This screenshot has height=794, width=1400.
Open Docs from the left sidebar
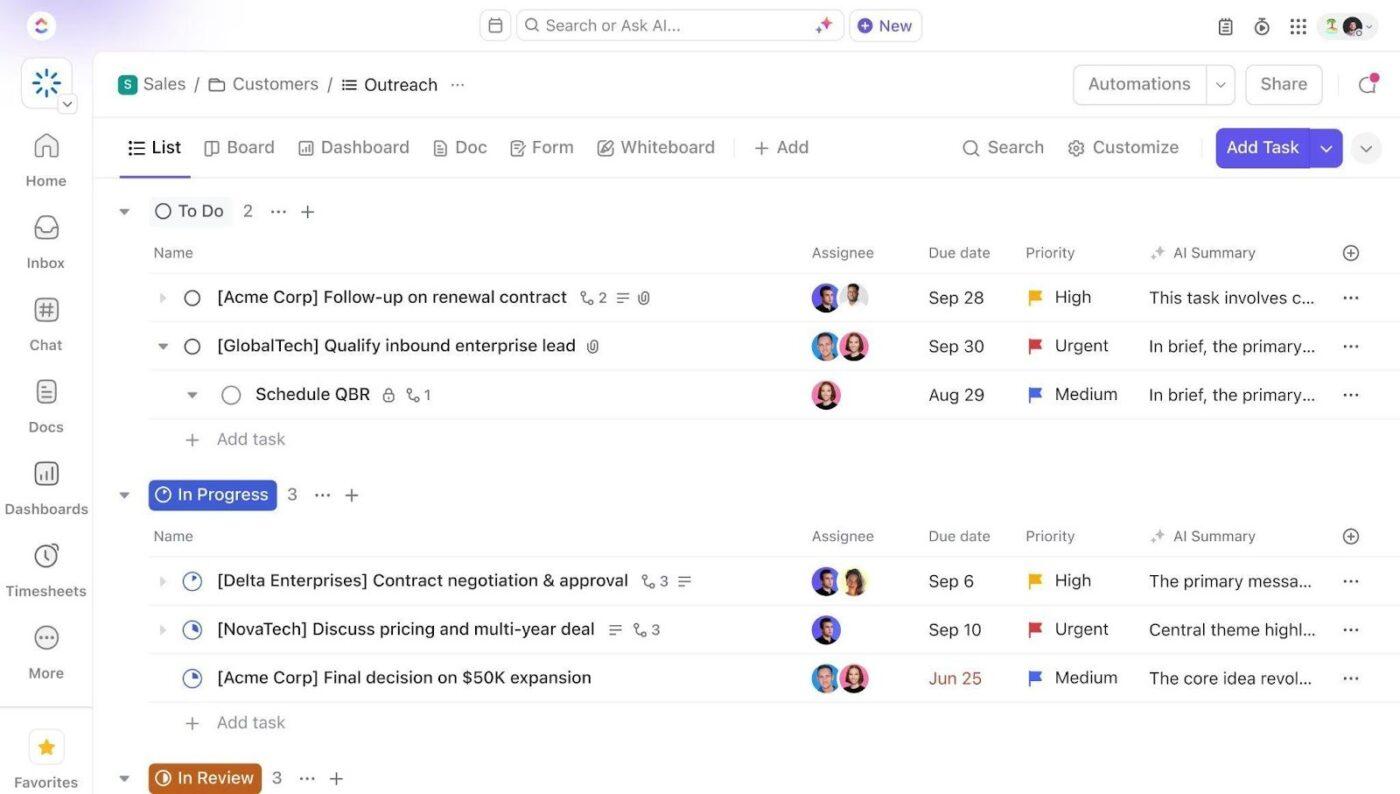coord(44,400)
